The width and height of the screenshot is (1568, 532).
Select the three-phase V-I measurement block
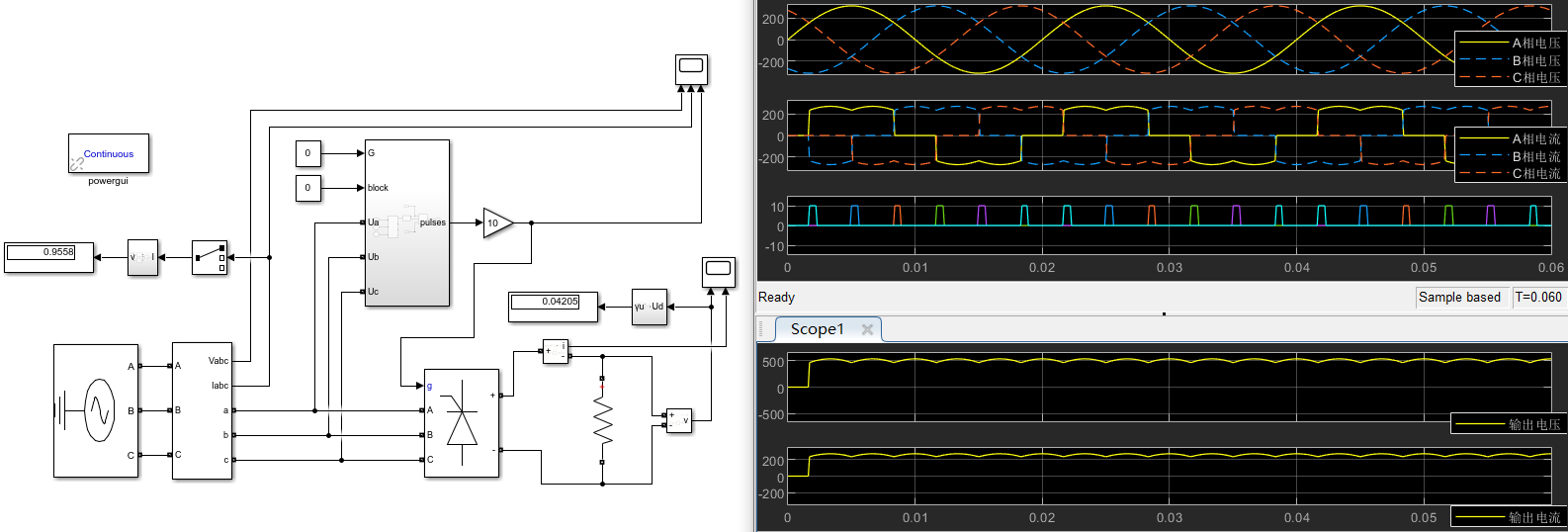click(202, 410)
